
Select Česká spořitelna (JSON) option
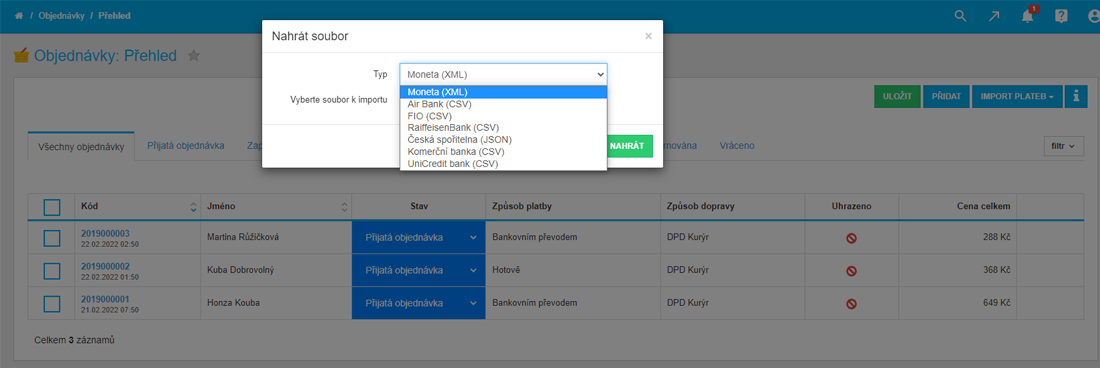(503, 139)
